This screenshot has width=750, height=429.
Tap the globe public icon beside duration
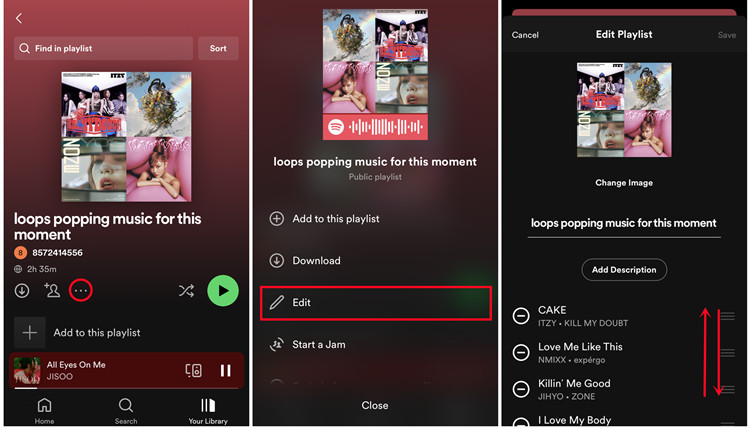[18, 269]
